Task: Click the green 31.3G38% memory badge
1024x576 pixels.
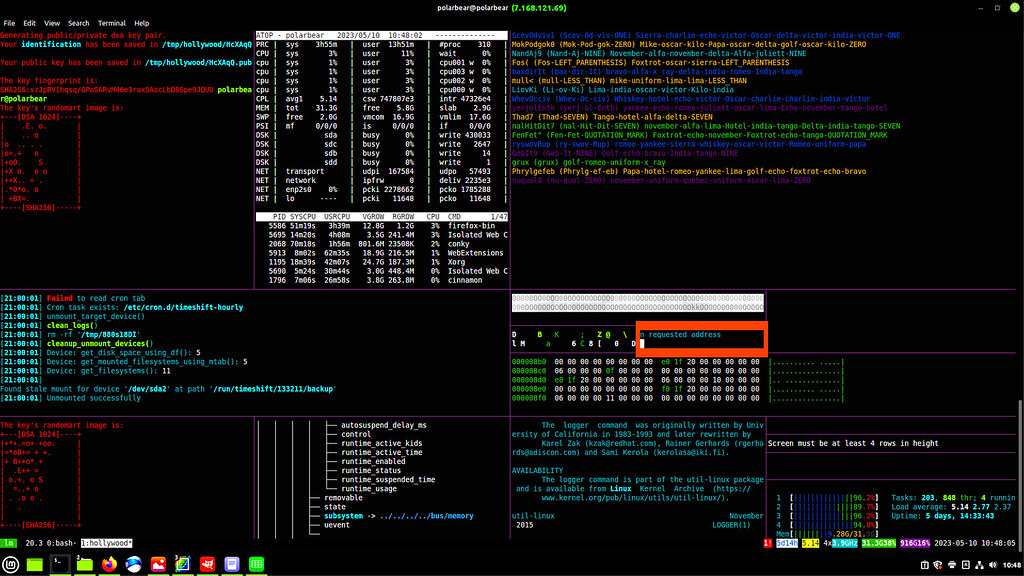Action: 878,543
